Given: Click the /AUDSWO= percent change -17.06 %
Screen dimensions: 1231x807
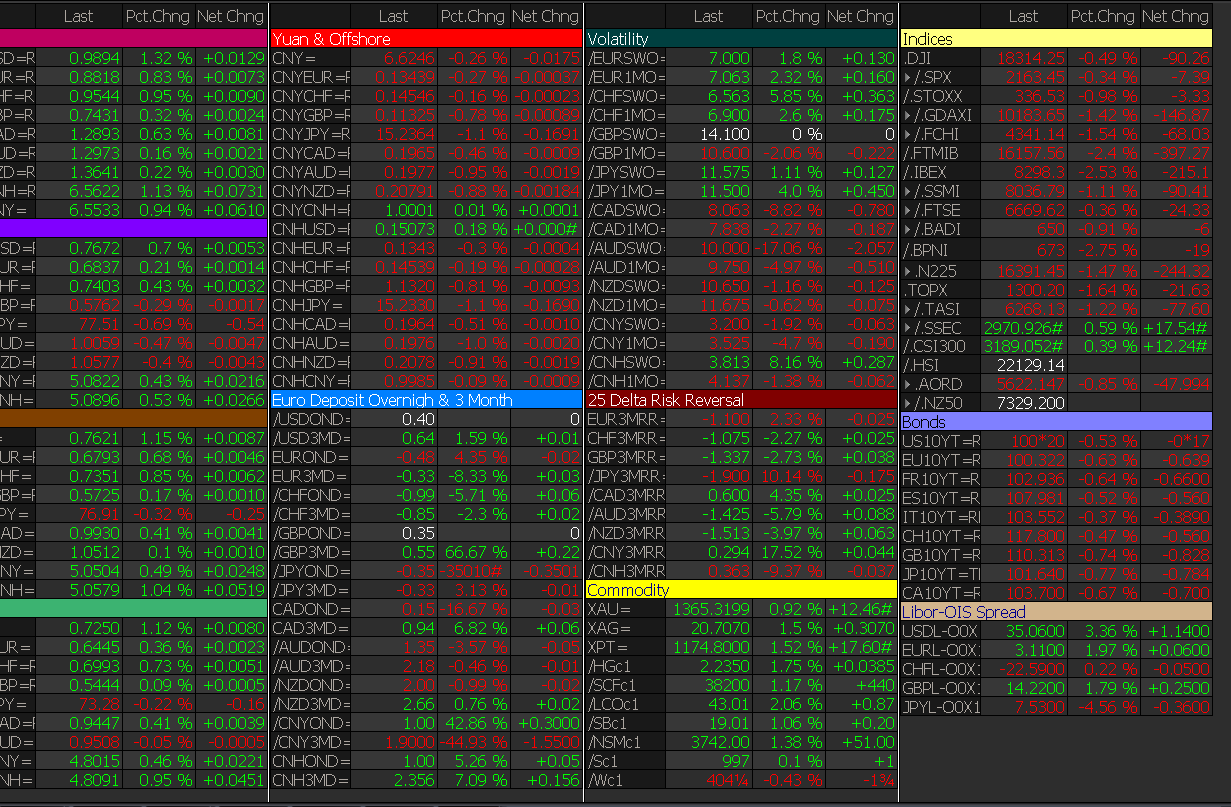Looking at the screenshot, I should pos(787,248).
